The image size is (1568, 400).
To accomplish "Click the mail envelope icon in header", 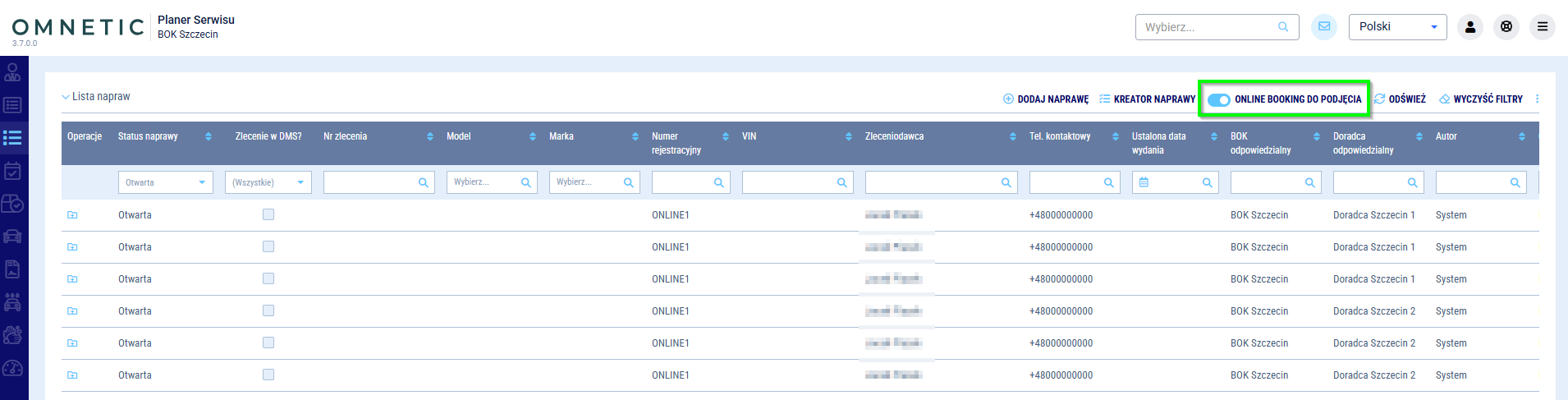I will click(1323, 27).
